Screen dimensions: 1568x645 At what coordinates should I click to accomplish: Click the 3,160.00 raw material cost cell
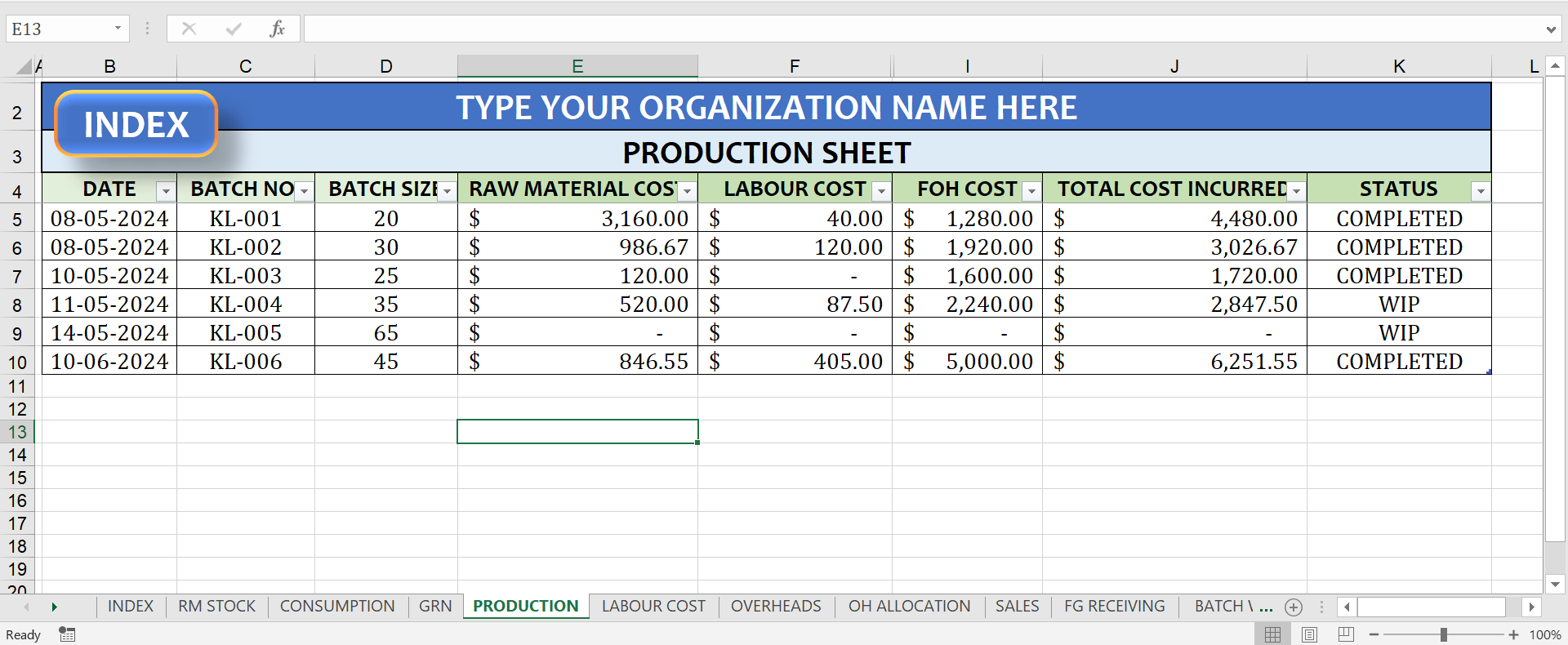[578, 218]
